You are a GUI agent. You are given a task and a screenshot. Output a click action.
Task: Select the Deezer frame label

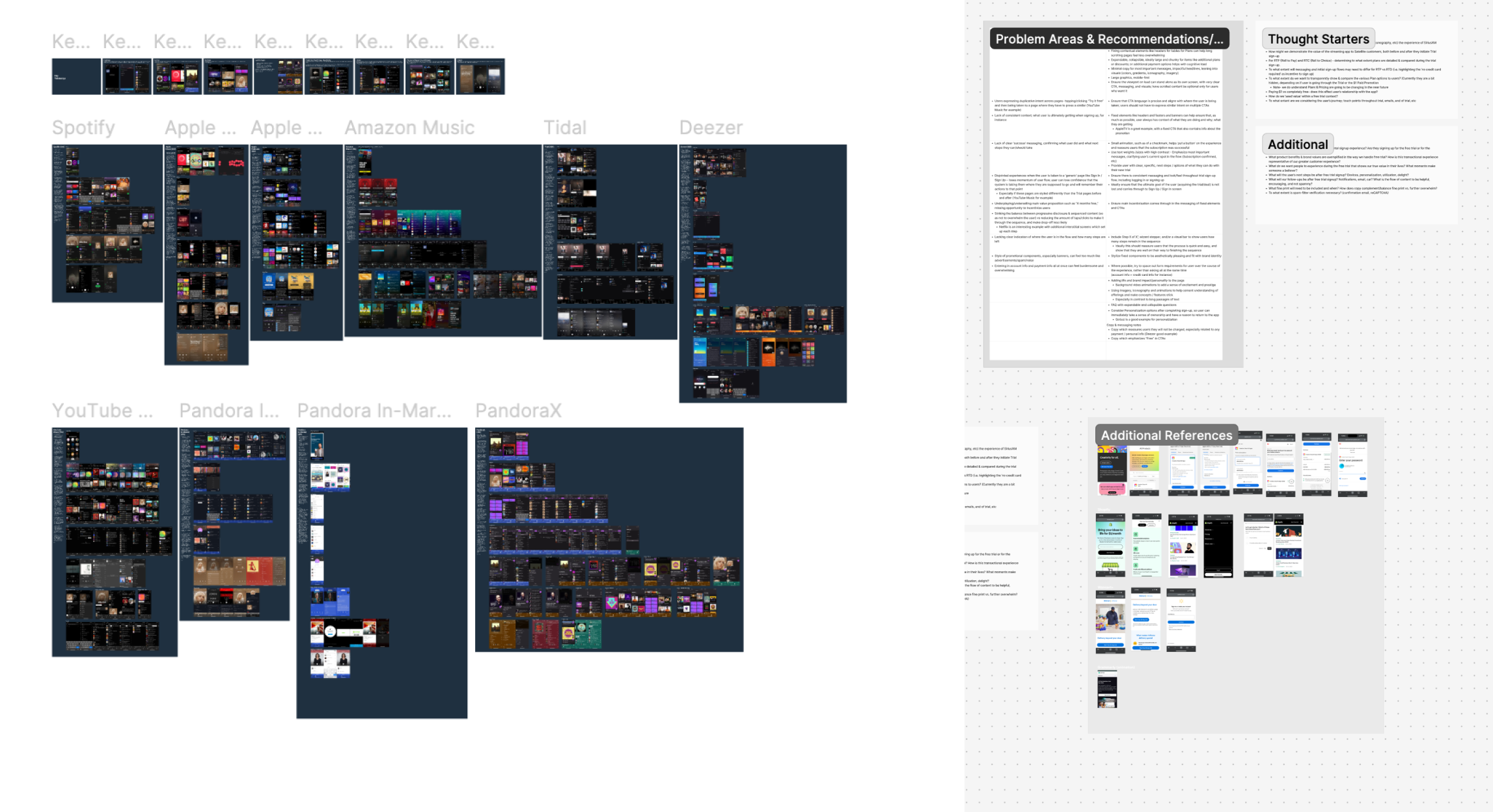tap(711, 128)
